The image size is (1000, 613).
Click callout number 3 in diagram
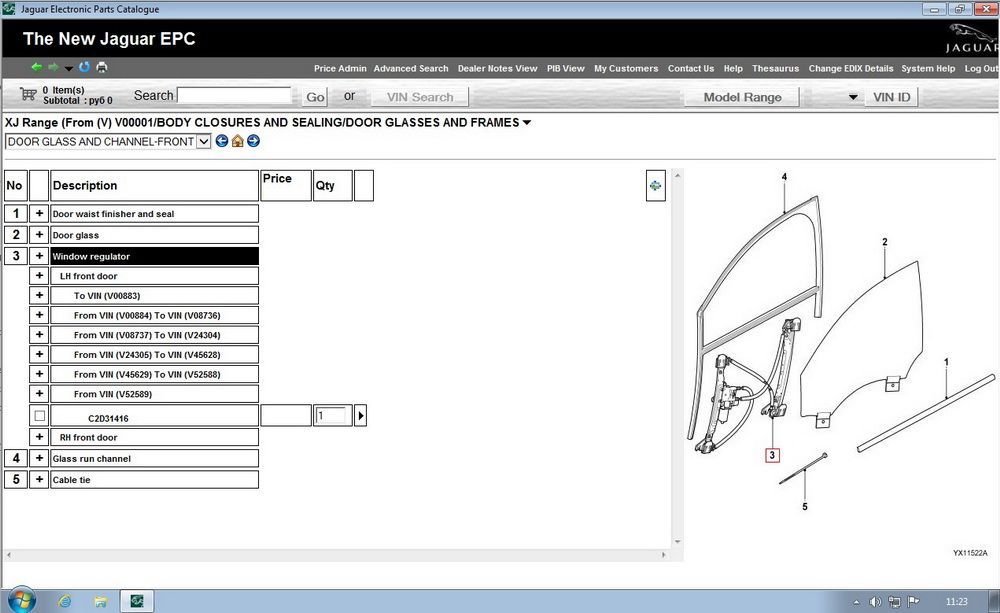click(x=772, y=455)
